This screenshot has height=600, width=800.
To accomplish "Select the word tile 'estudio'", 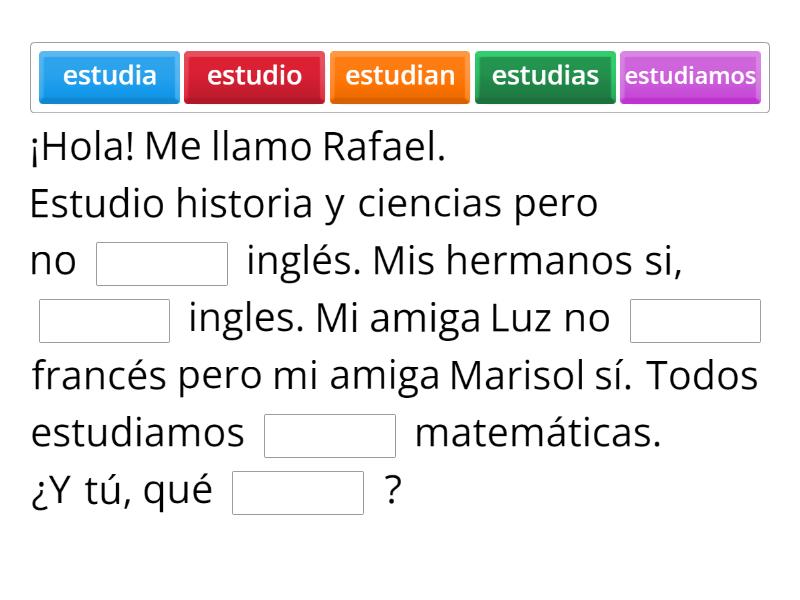I will pyautogui.click(x=254, y=76).
